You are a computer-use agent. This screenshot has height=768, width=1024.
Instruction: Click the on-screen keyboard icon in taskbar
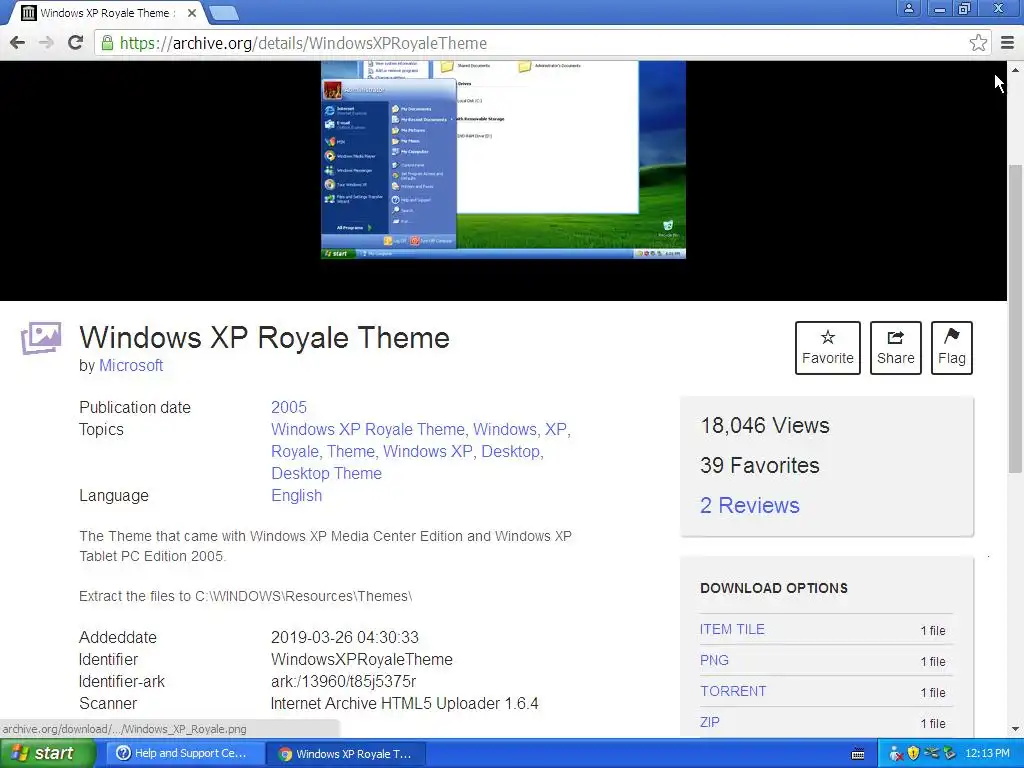pyautogui.click(x=858, y=754)
